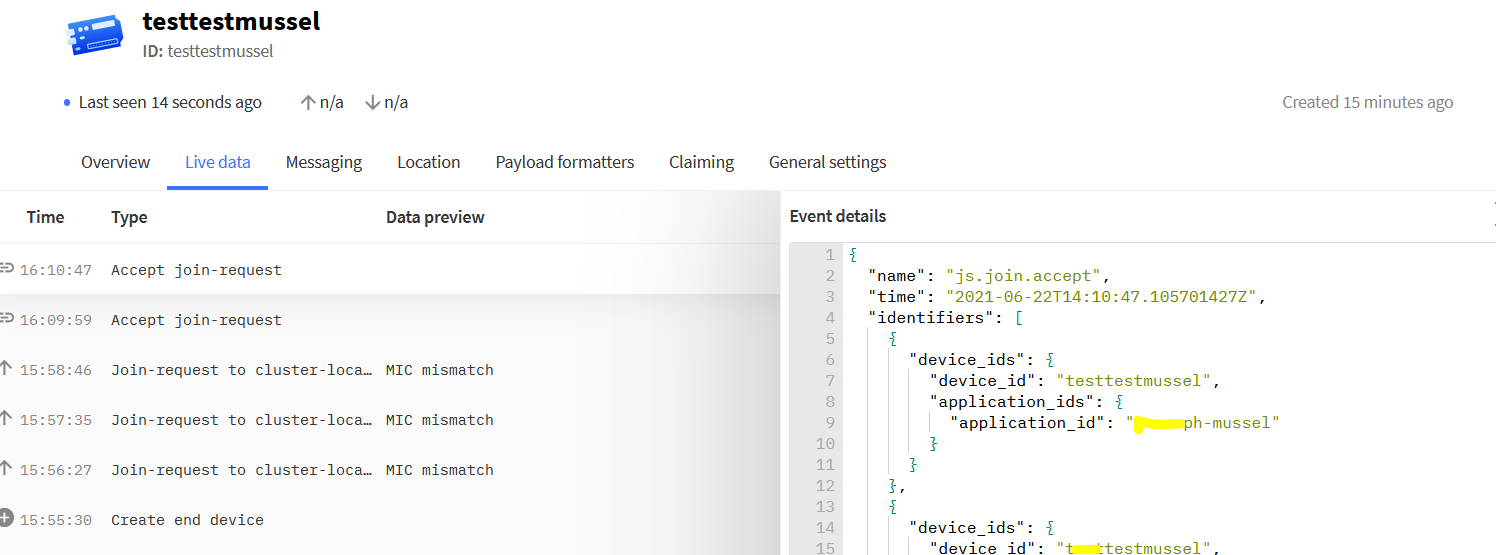The width and height of the screenshot is (1496, 555).
Task: Click Created 15 minutes ago text
Action: 1368,102
